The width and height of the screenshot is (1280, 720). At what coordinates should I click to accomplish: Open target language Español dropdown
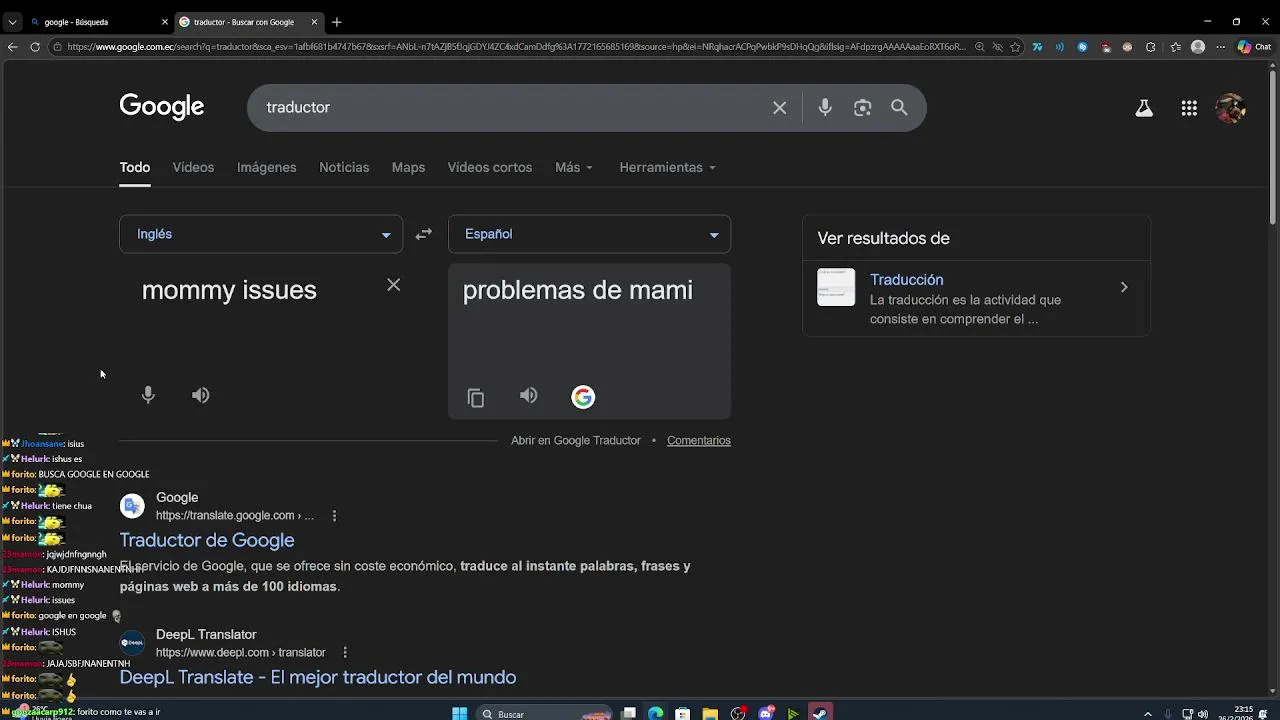click(589, 234)
